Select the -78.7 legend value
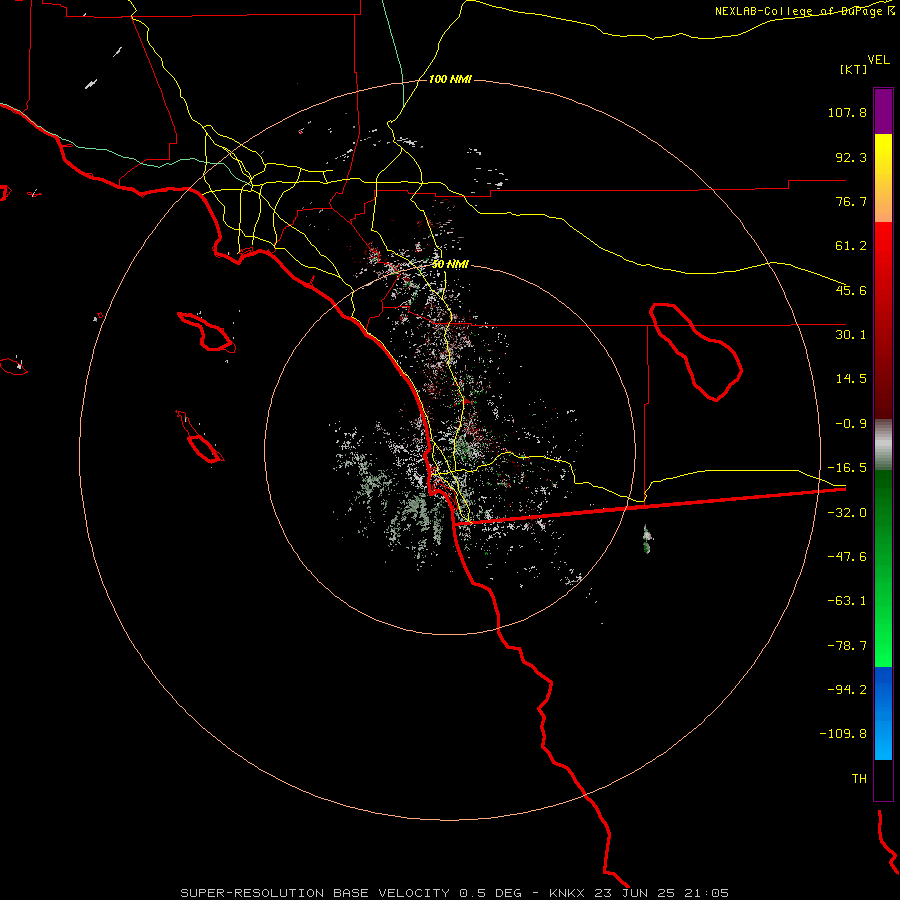Screen dimensions: 900x900 click(x=847, y=646)
